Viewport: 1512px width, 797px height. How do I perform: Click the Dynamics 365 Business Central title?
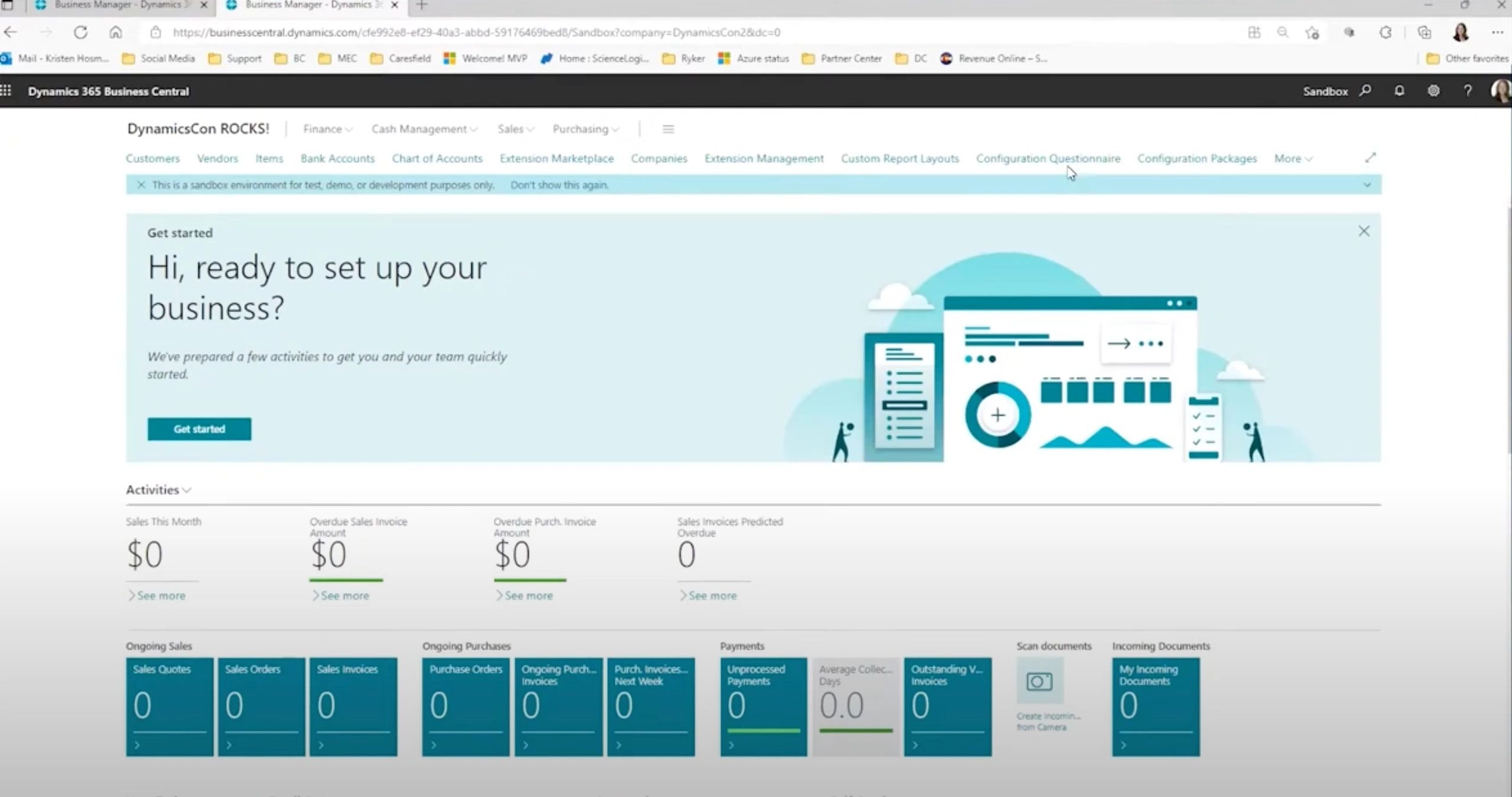coord(109,92)
